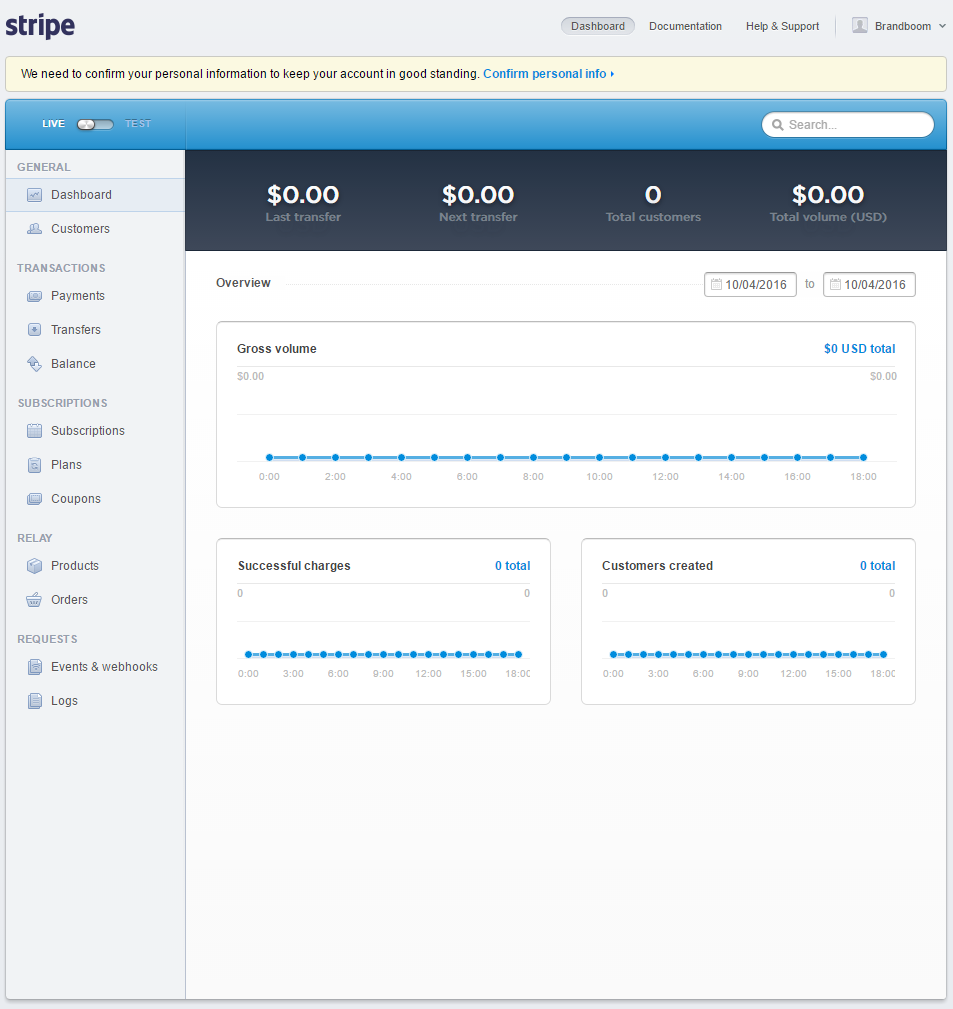953x1009 pixels.
Task: Click the Transfers icon in the sidebar
Action: coord(34,329)
